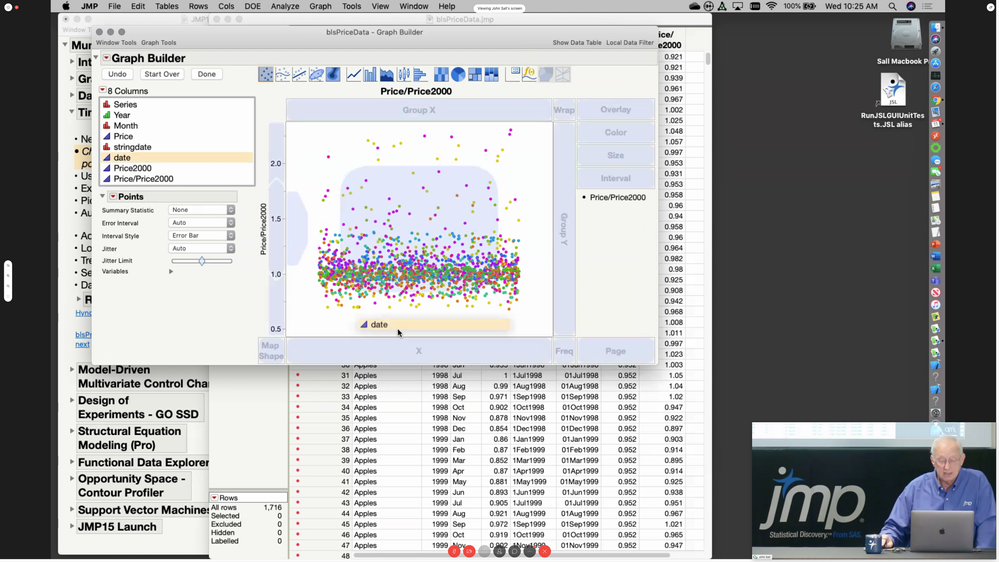Viewport: 999px width, 562px height.
Task: Click the Area chart element icon
Action: (387, 74)
